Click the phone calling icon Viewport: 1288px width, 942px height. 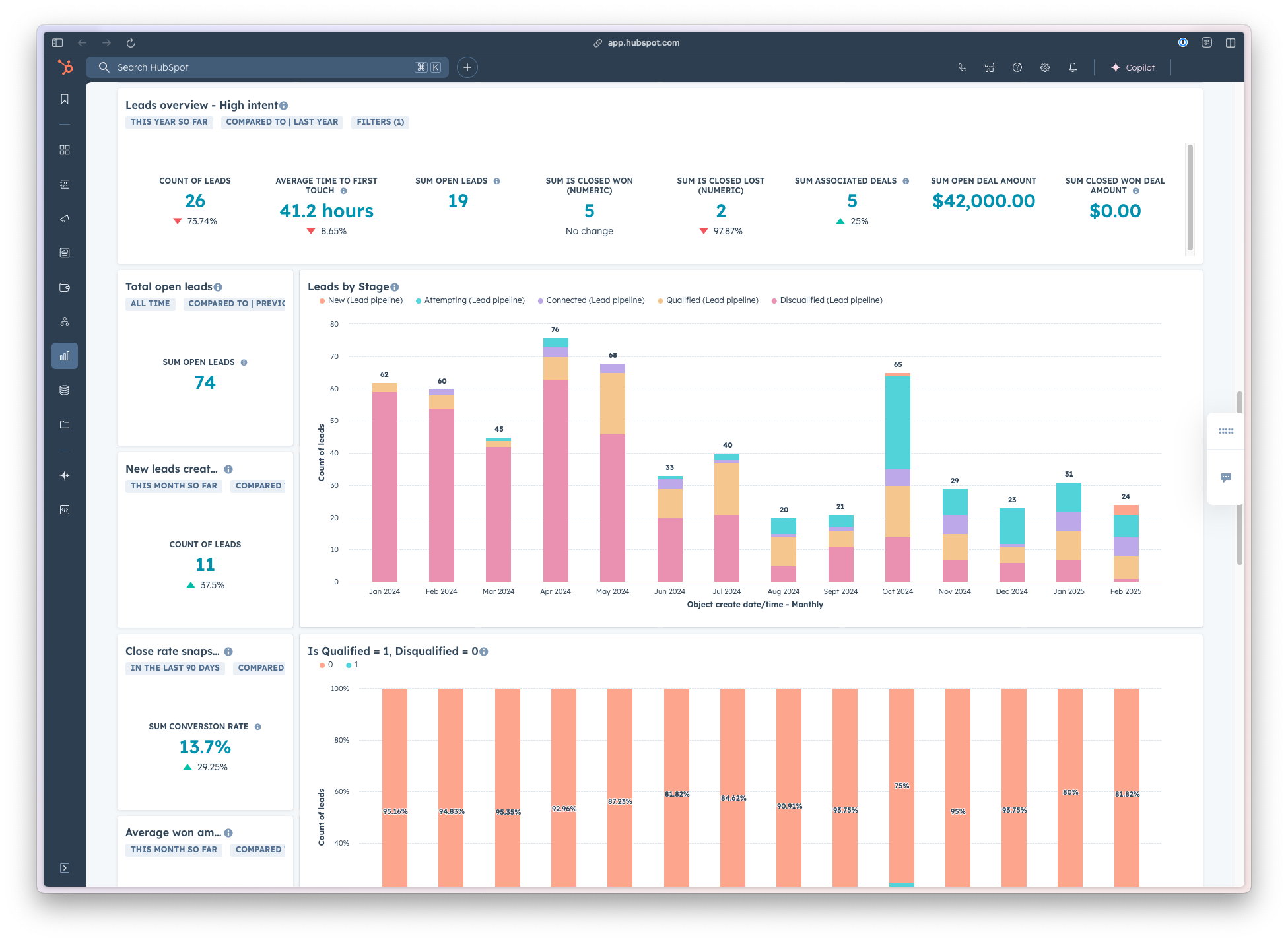963,67
